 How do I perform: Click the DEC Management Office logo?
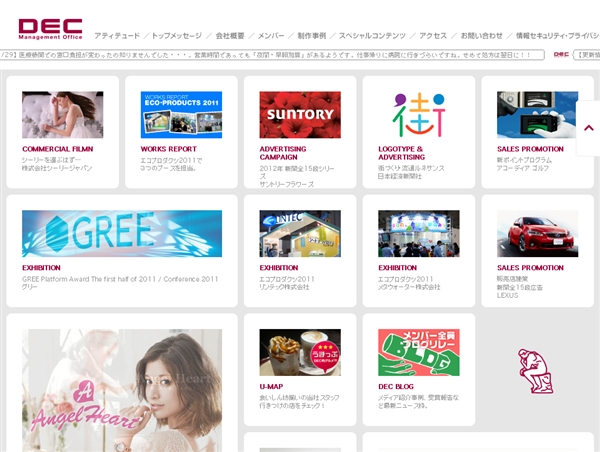(x=50, y=29)
